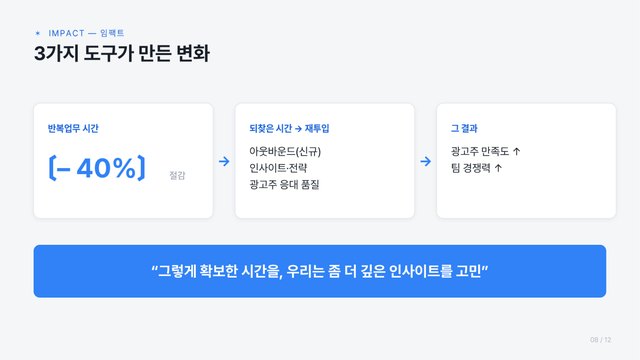Click the 팀 경쟁력 text
Viewport: 640px width, 360px height.
471,168
